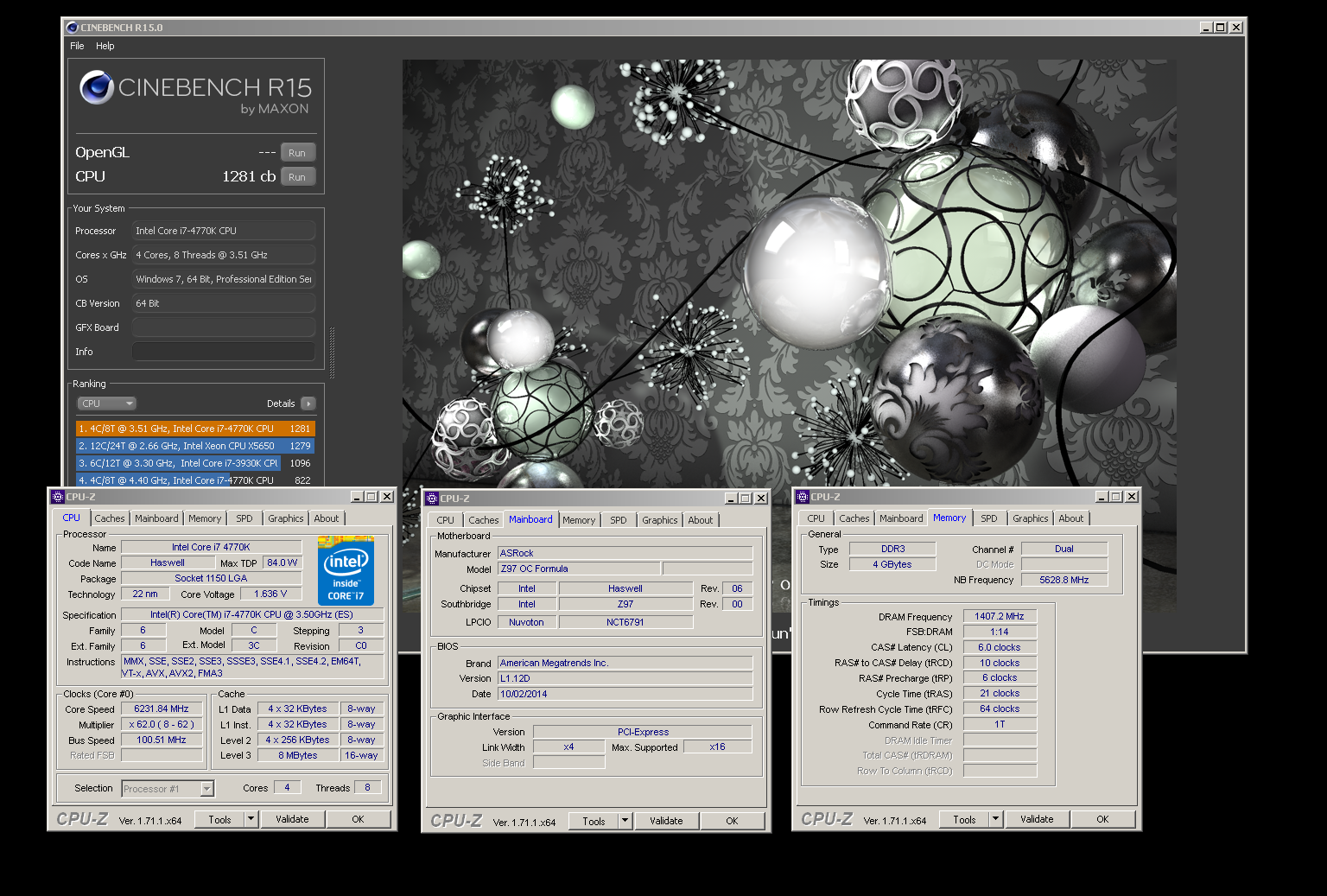Click the CPU-Z icon in the left CPU-Z title bar
The image size is (1327, 896).
coord(58,497)
